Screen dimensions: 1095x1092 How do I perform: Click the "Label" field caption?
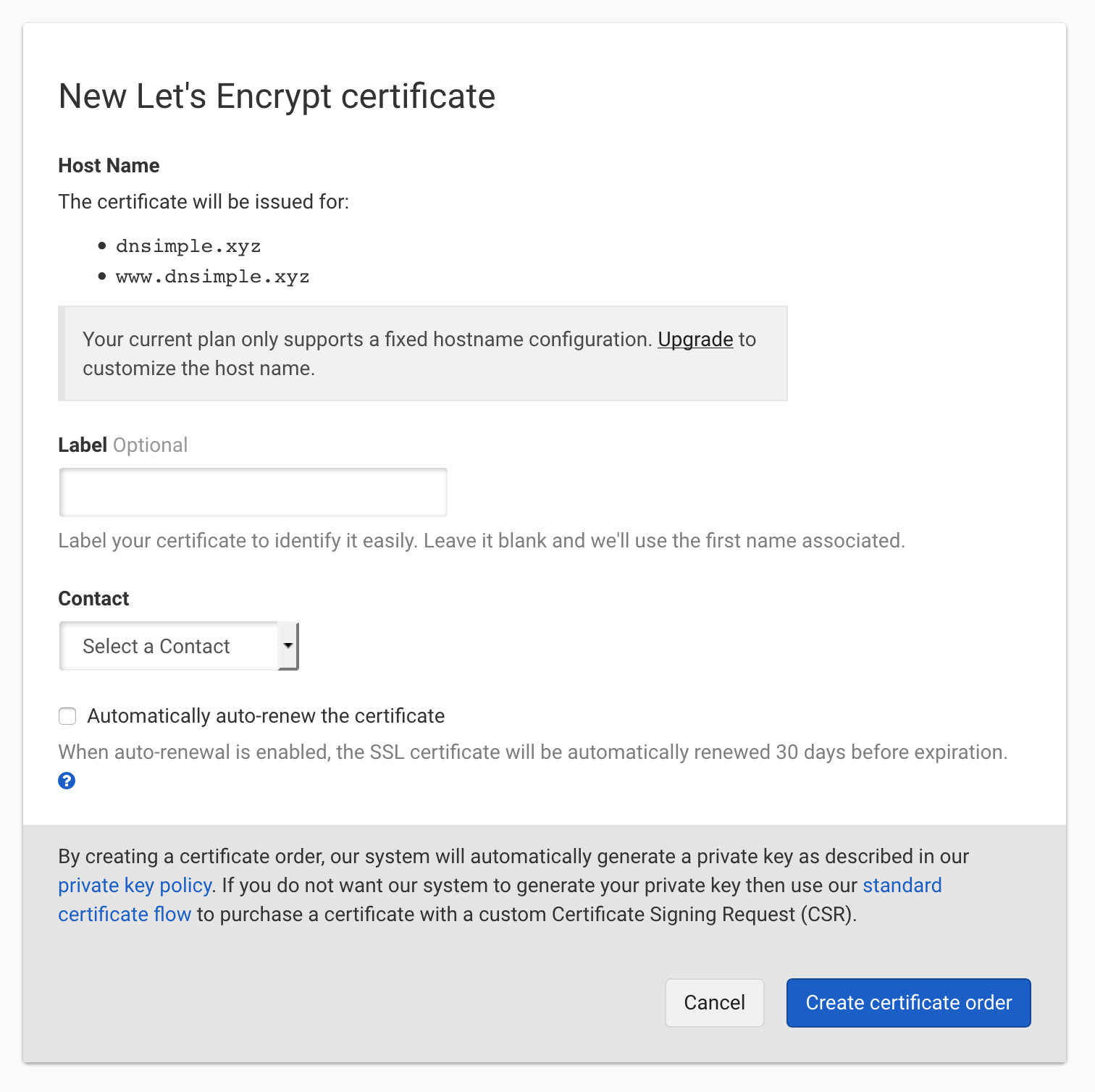[x=83, y=445]
